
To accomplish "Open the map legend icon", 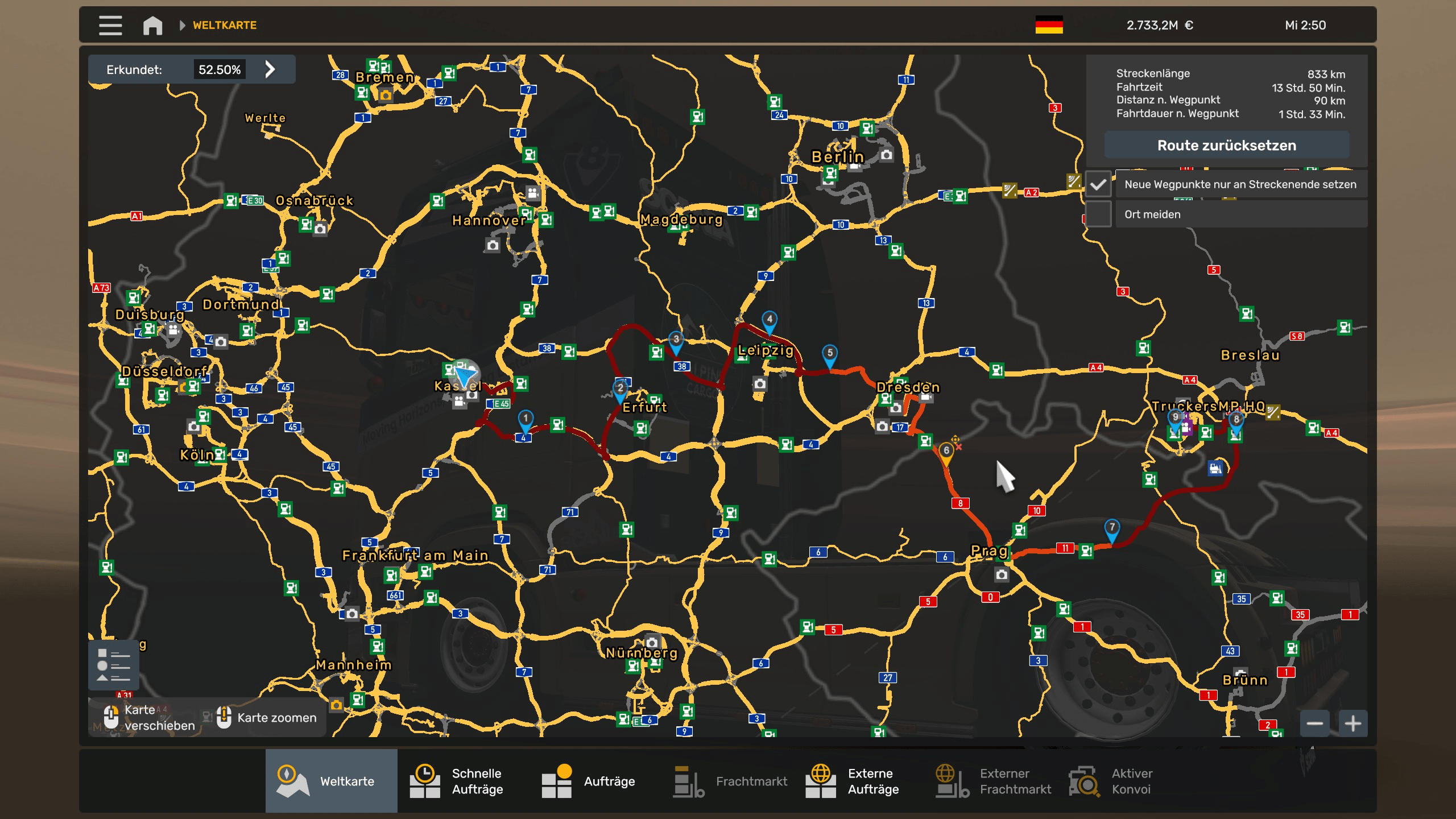I will click(x=113, y=665).
